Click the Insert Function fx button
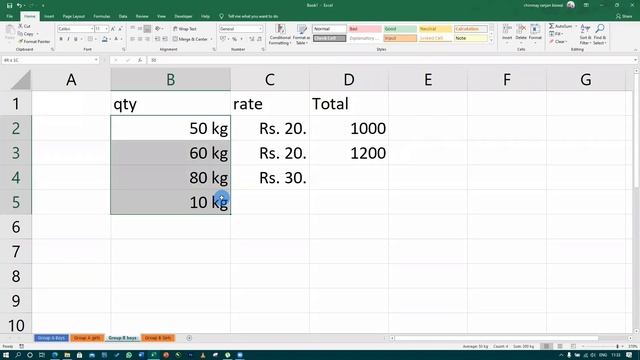This screenshot has width=640, height=360. click(x=140, y=60)
